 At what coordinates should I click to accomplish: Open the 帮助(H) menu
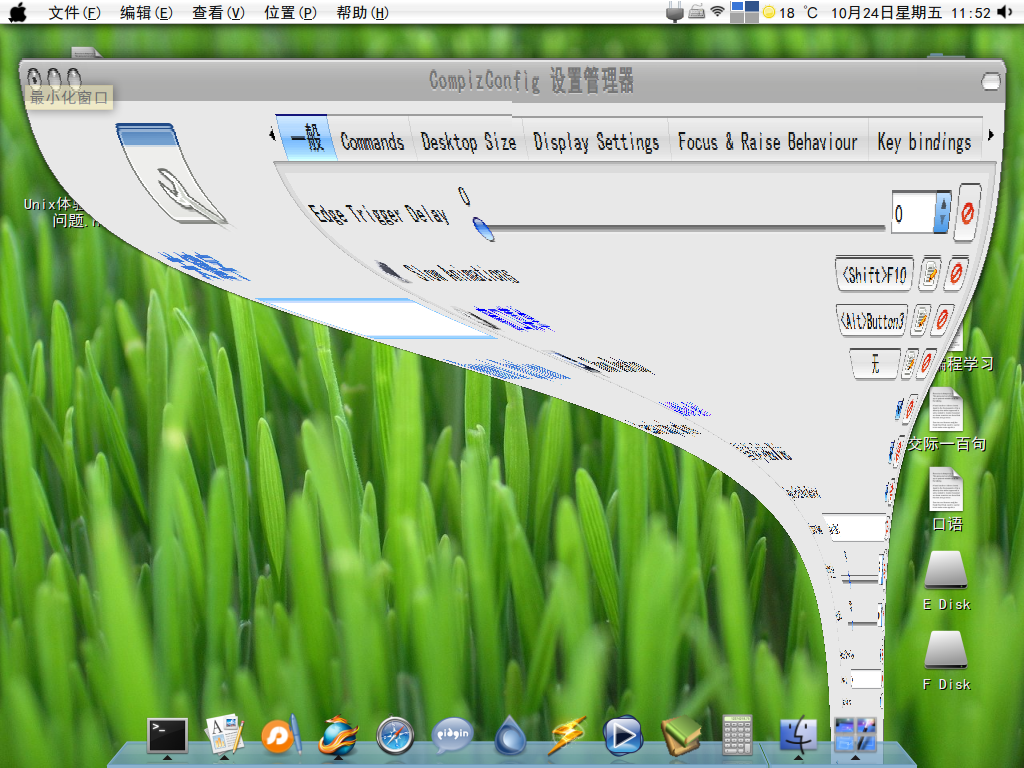coord(362,12)
